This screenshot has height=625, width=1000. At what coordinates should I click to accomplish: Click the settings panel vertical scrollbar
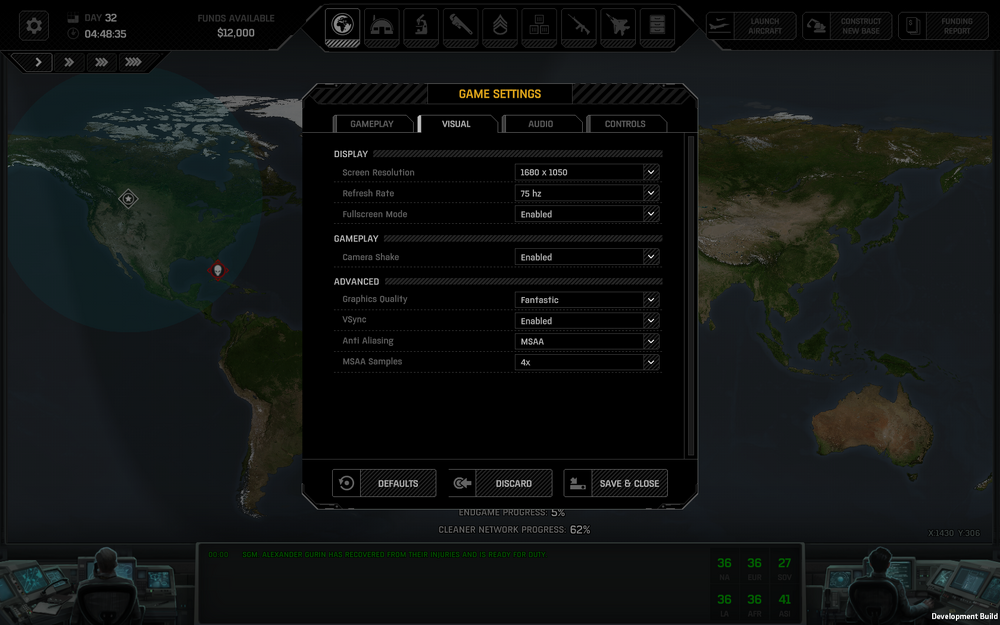[x=690, y=295]
